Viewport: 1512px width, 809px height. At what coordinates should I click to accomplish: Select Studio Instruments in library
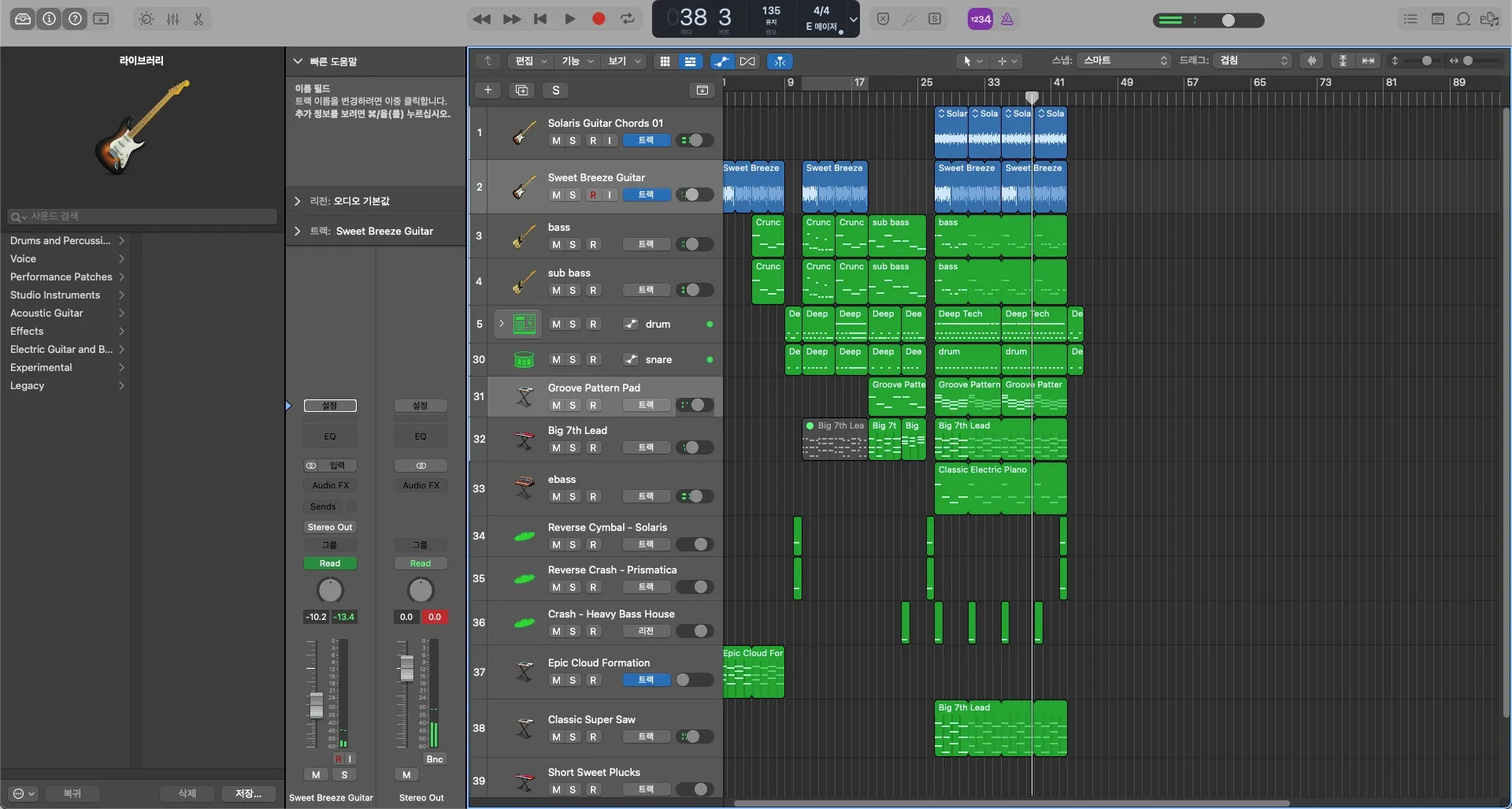tap(55, 295)
